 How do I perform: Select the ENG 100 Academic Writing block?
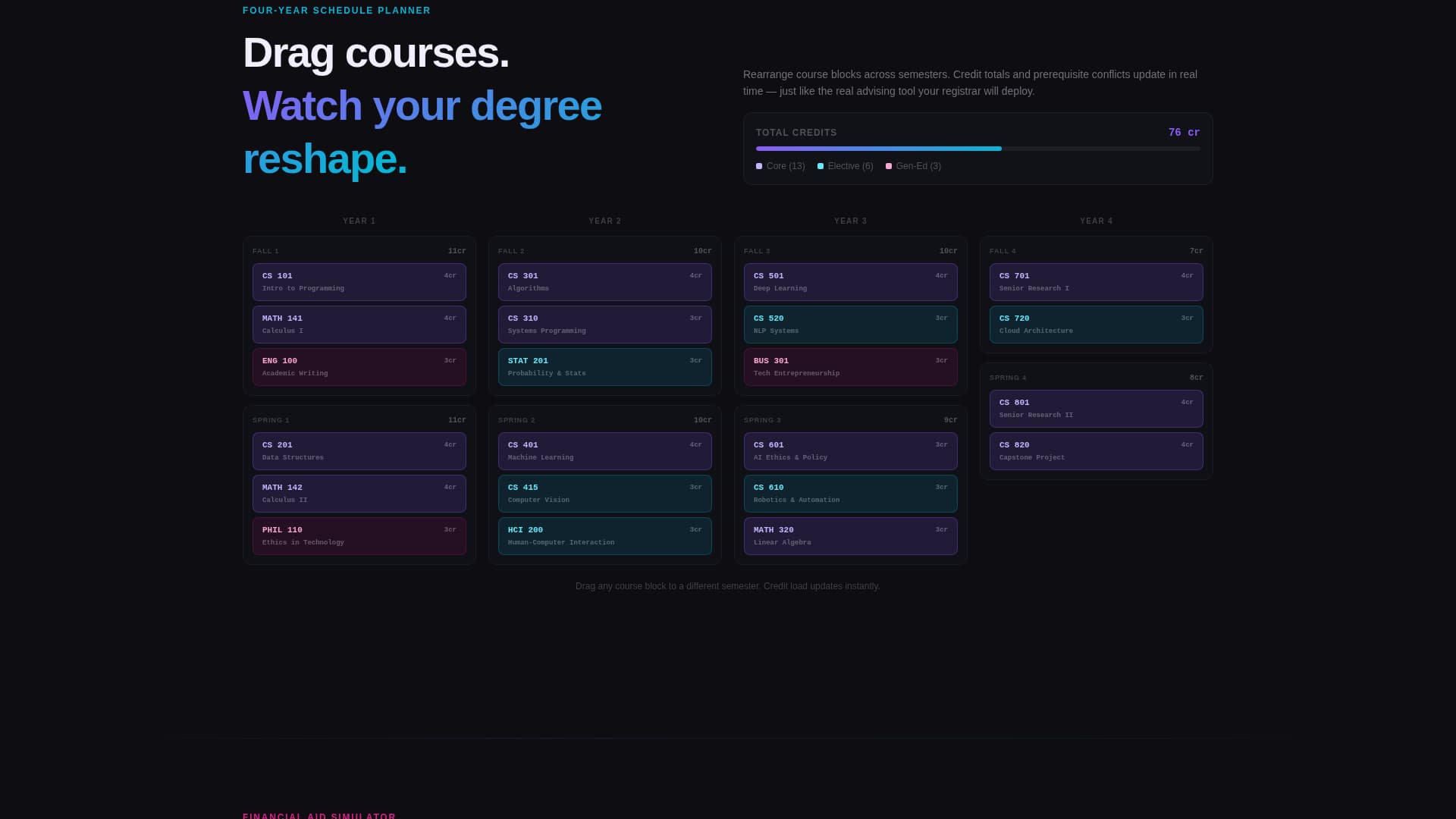[359, 367]
